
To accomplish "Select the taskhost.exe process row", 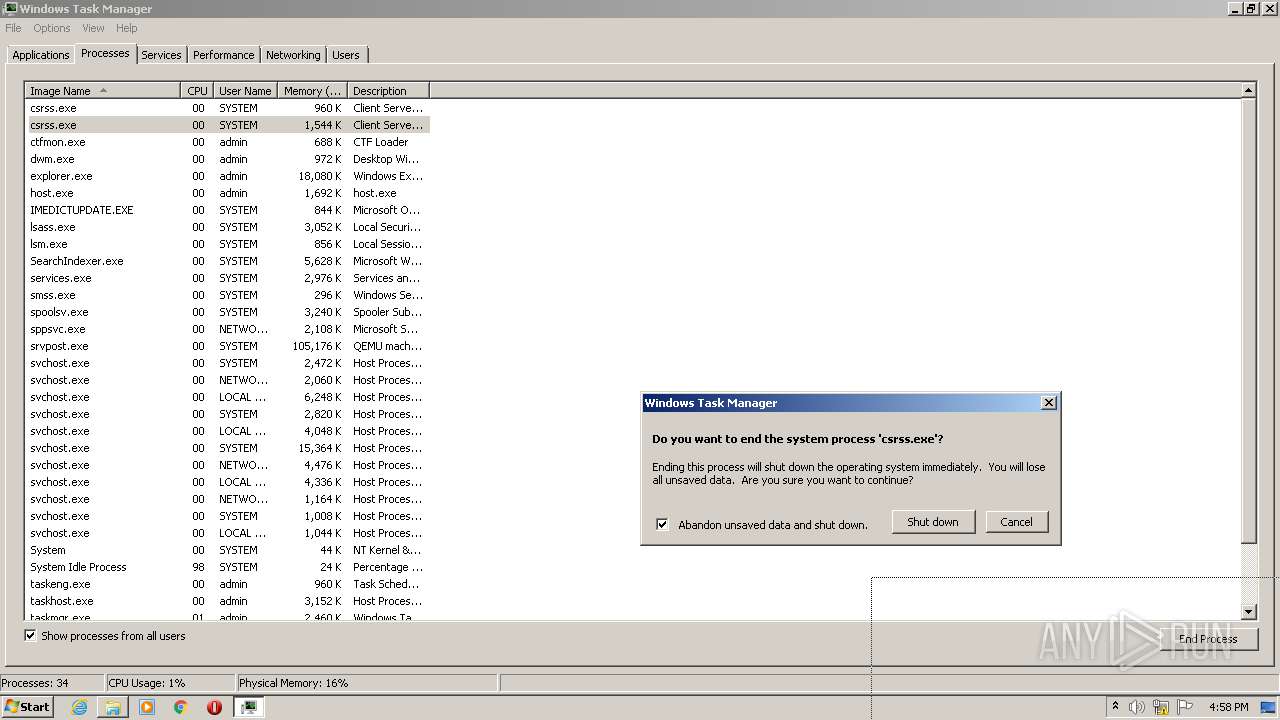I will click(x=227, y=601).
